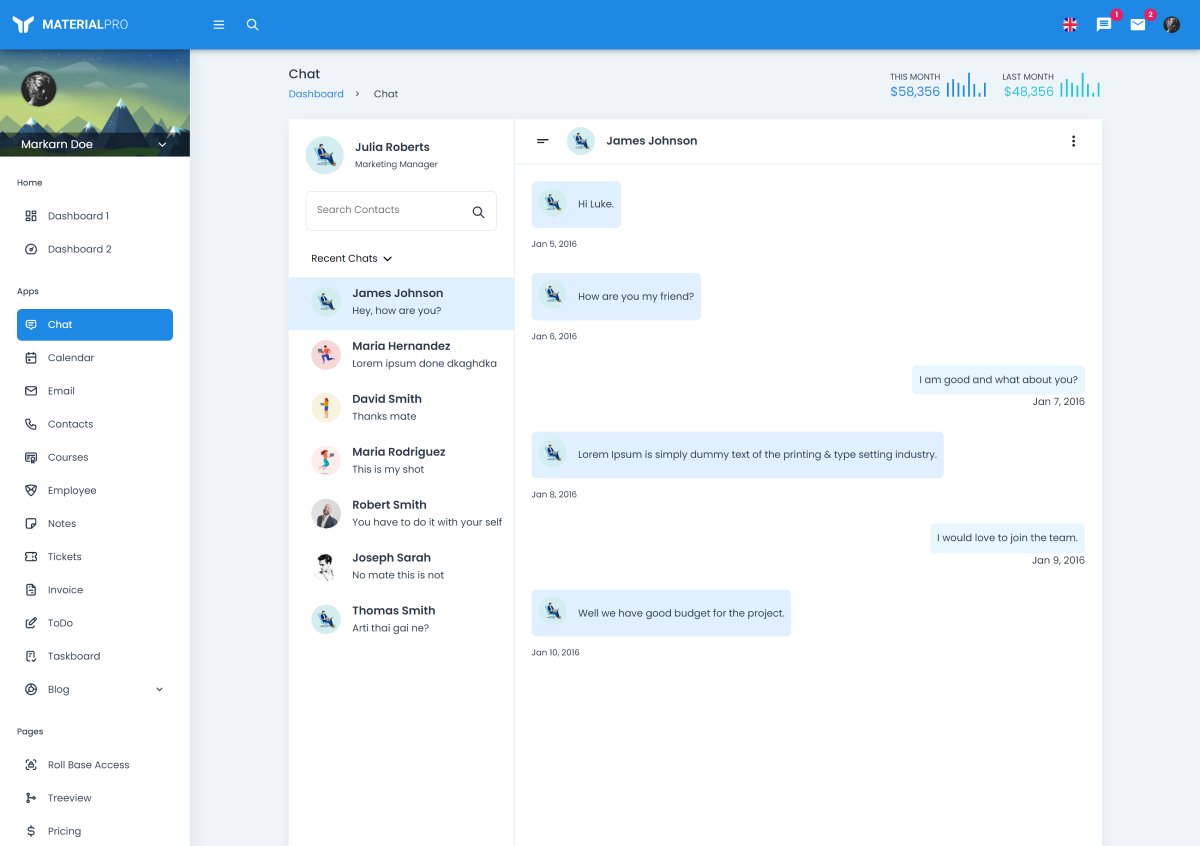Toggle contact list with chat header icon
This screenshot has width=1200, height=846.
543,141
